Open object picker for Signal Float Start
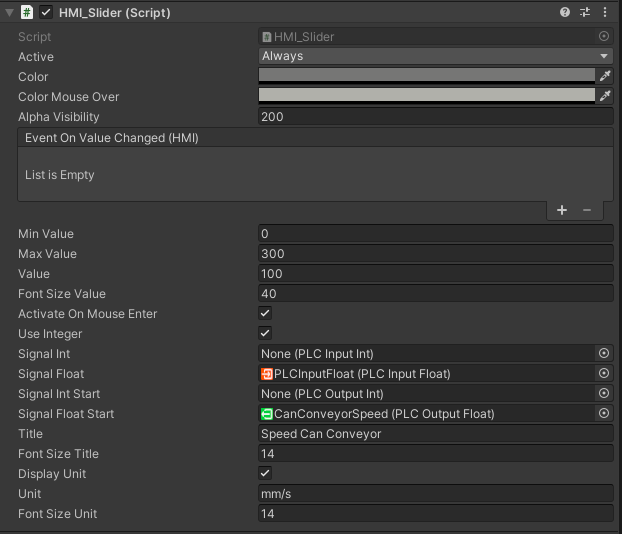Image resolution: width=622 pixels, height=534 pixels. [x=604, y=414]
